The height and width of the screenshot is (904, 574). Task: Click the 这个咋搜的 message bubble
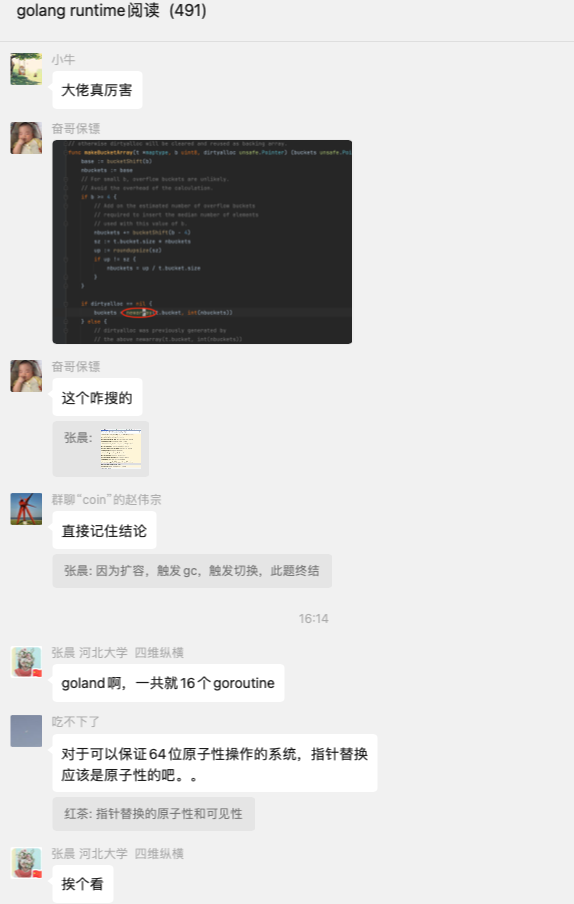pyautogui.click(x=97, y=397)
